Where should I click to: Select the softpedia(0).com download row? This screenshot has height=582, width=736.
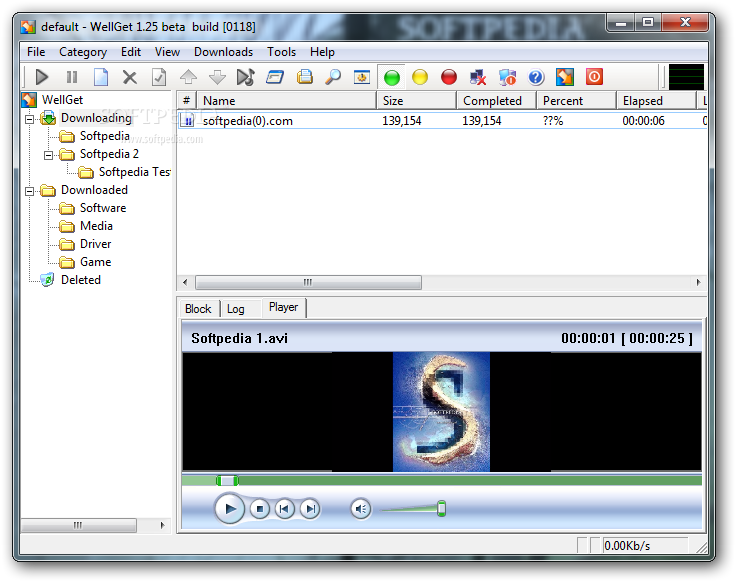(x=442, y=121)
